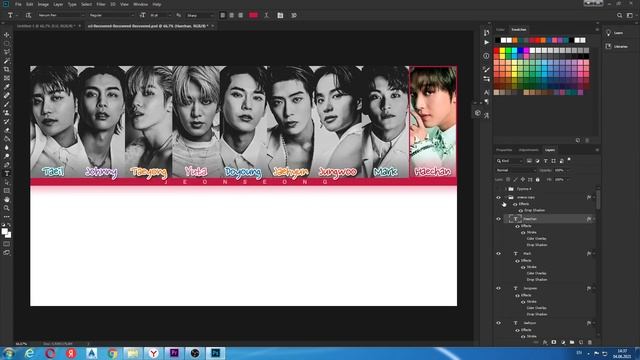Select the History Brush tool
The image size is (640, 360).
7,122
